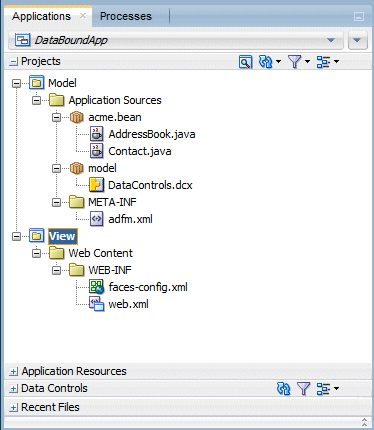This screenshot has height=430, width=374.
Task: Collapse the View project node
Action: point(16,236)
